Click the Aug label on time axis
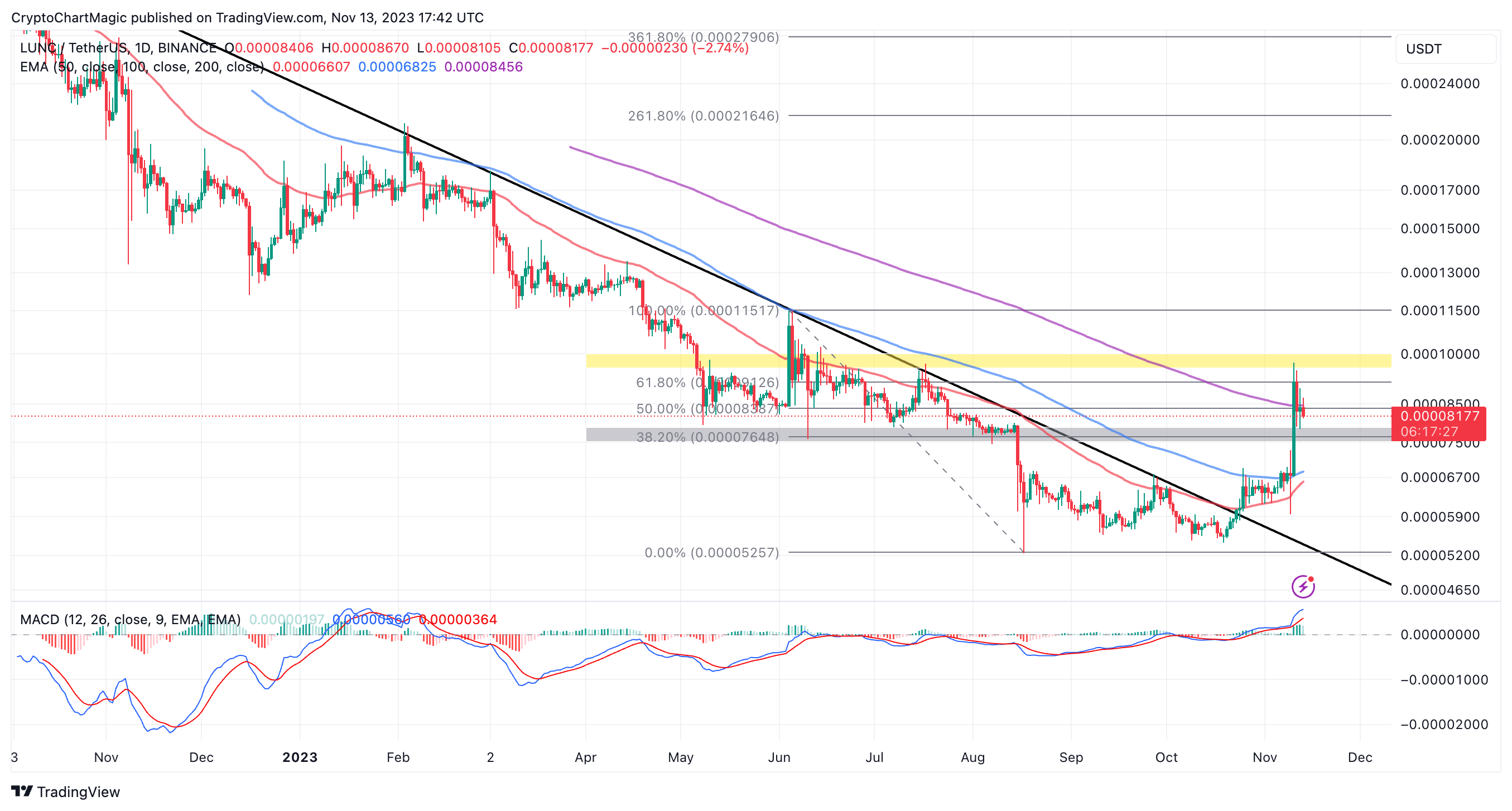1512x811 pixels. point(972,757)
